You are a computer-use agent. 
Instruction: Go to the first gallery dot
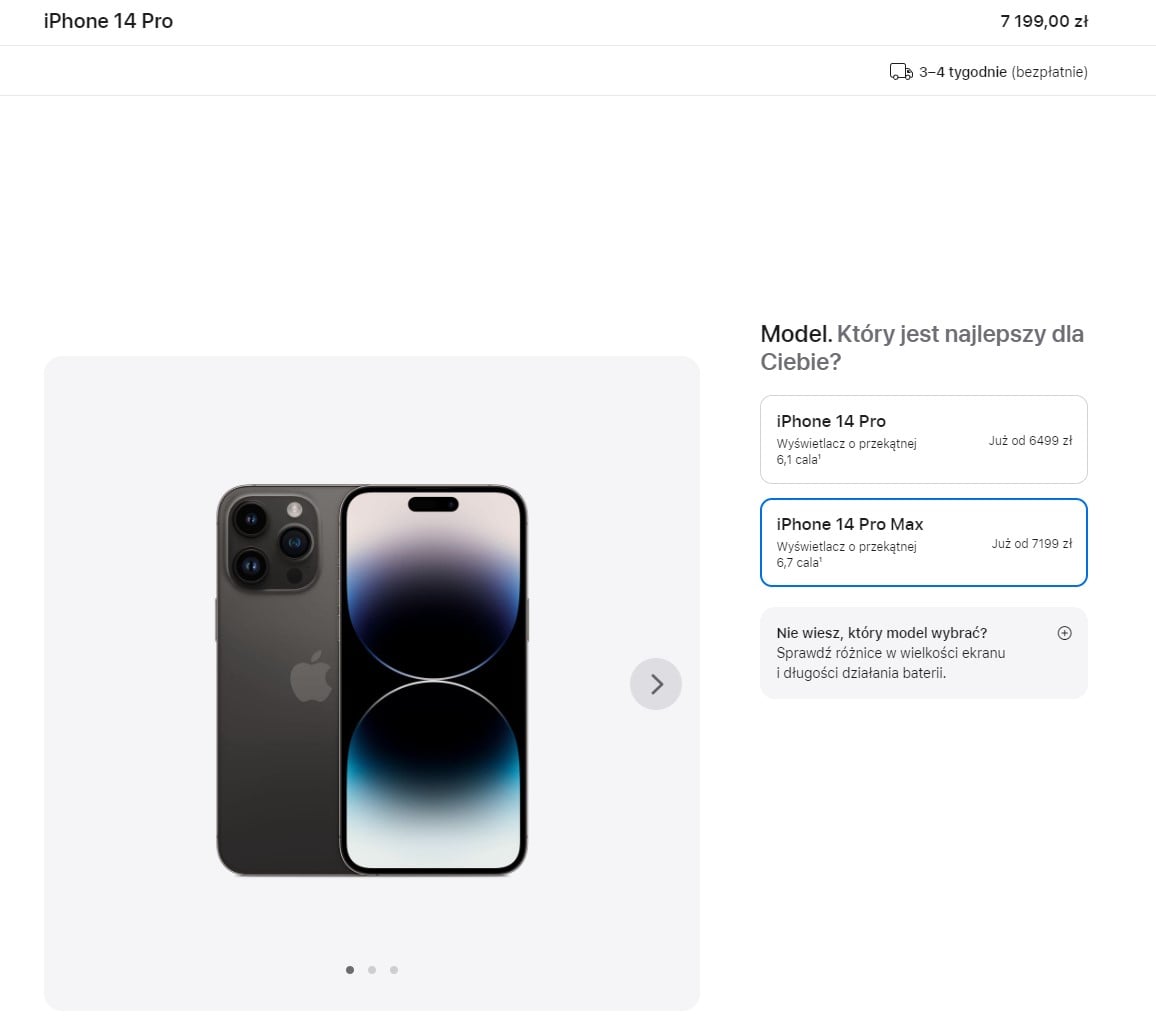point(349,970)
